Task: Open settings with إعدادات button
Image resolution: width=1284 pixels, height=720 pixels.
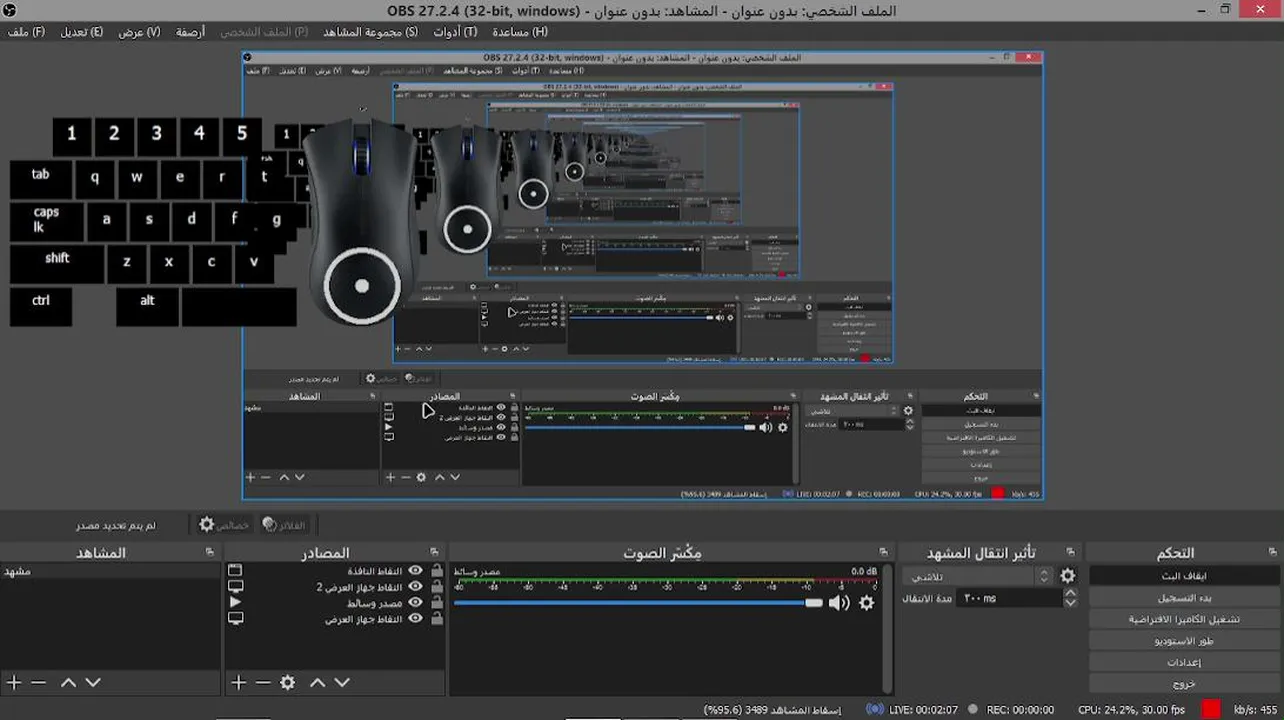Action: (1184, 662)
